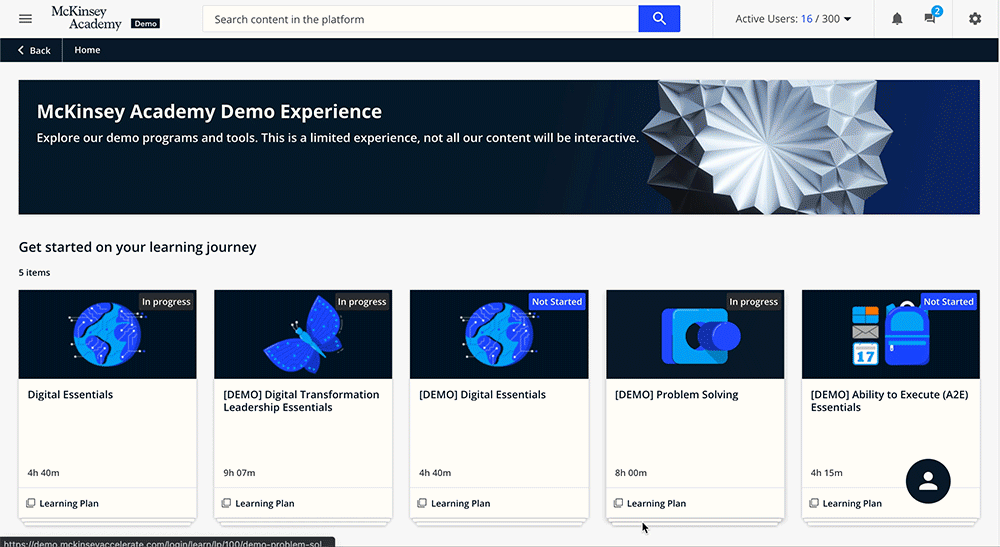Image resolution: width=1000 pixels, height=547 pixels.
Task: Go back using the Back button
Action: click(34, 50)
